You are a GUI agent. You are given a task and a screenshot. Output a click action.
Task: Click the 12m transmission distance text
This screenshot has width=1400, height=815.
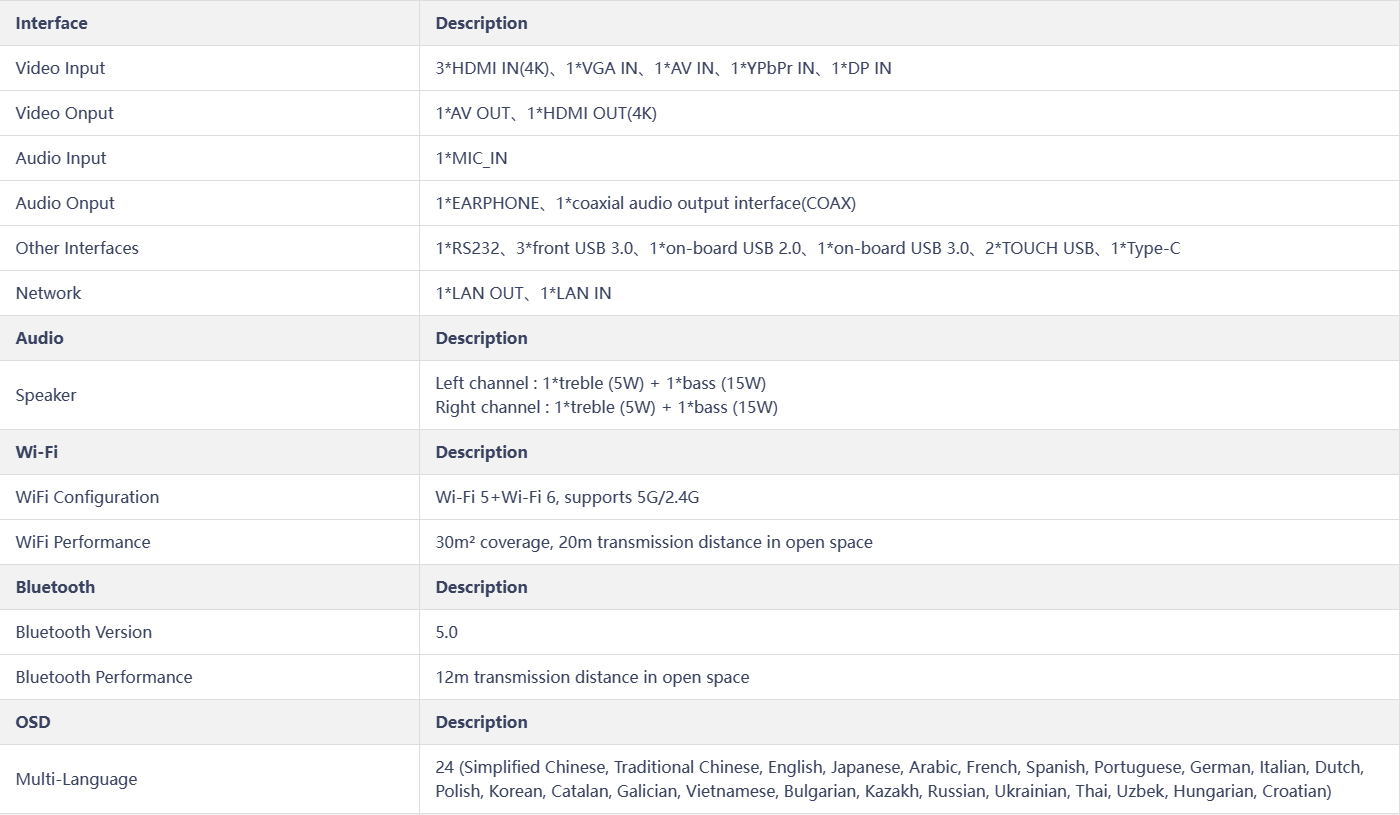pos(592,677)
